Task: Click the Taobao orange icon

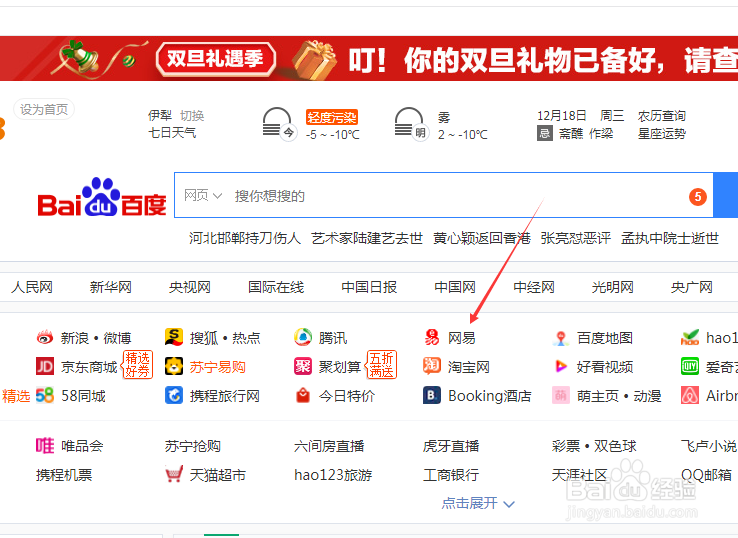Action: (432, 366)
